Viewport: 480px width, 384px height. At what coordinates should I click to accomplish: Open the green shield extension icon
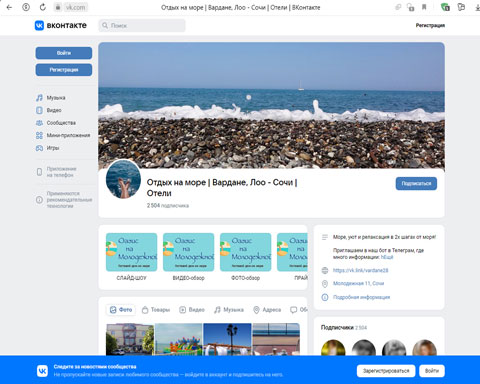point(445,7)
